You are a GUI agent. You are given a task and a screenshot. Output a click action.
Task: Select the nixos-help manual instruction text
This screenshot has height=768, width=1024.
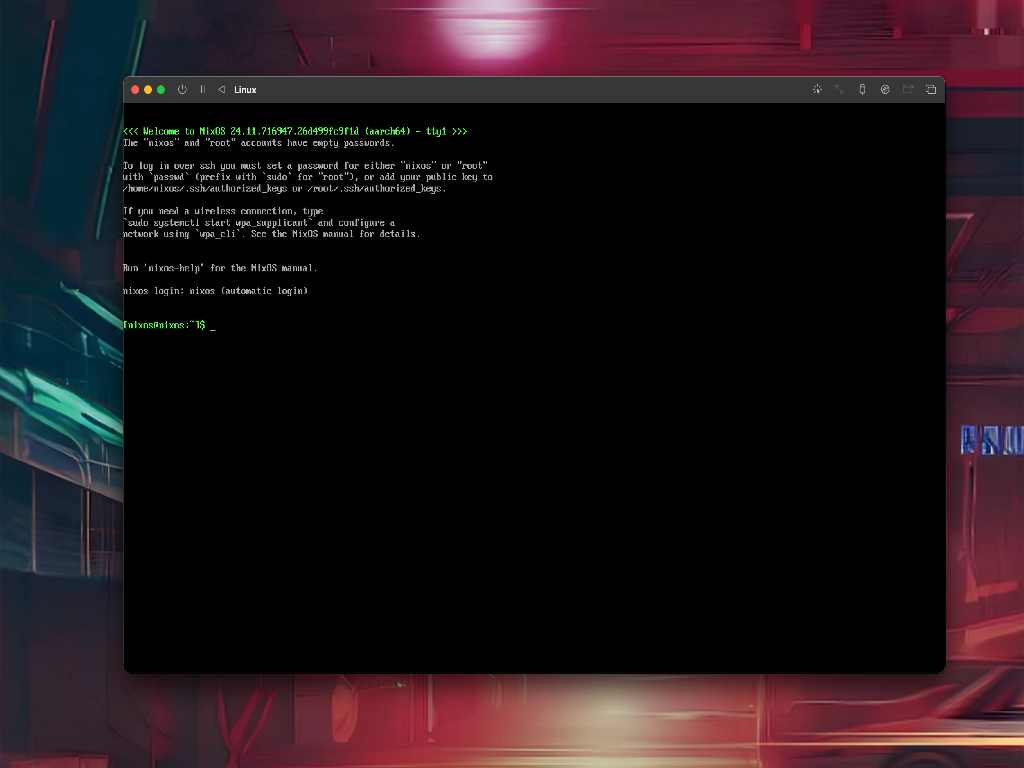220,267
